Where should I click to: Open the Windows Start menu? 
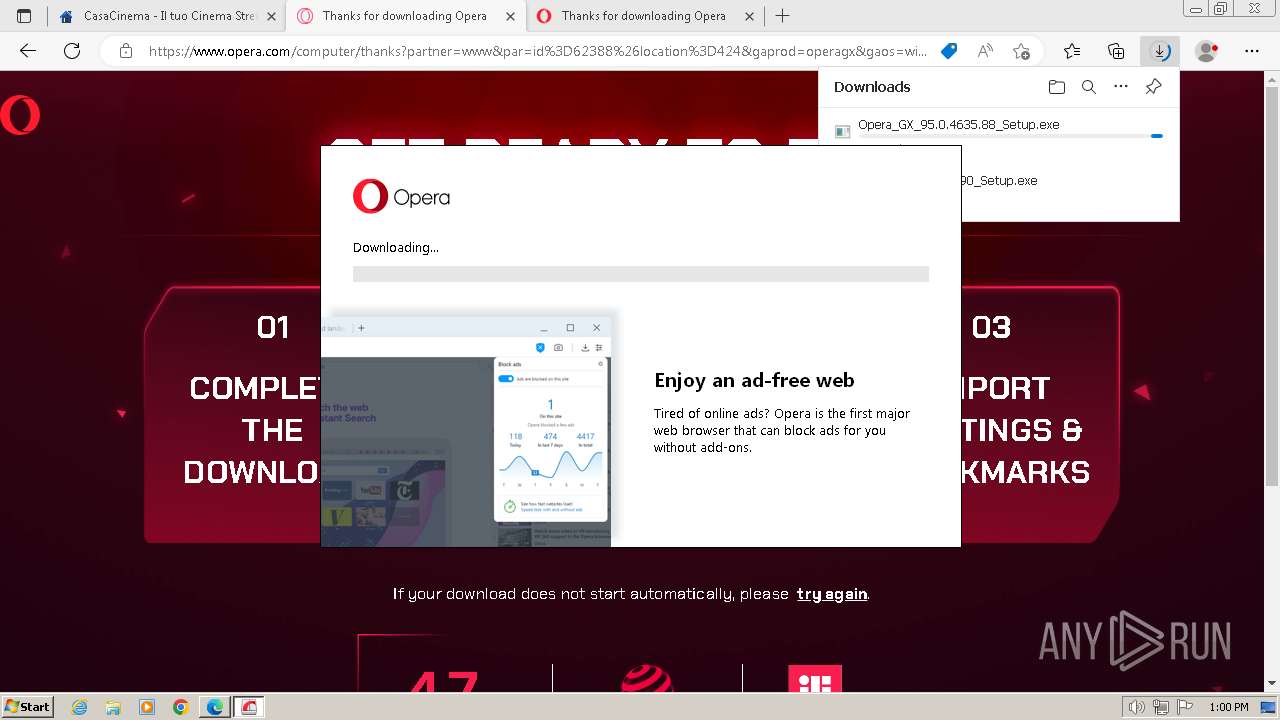pyautogui.click(x=27, y=707)
